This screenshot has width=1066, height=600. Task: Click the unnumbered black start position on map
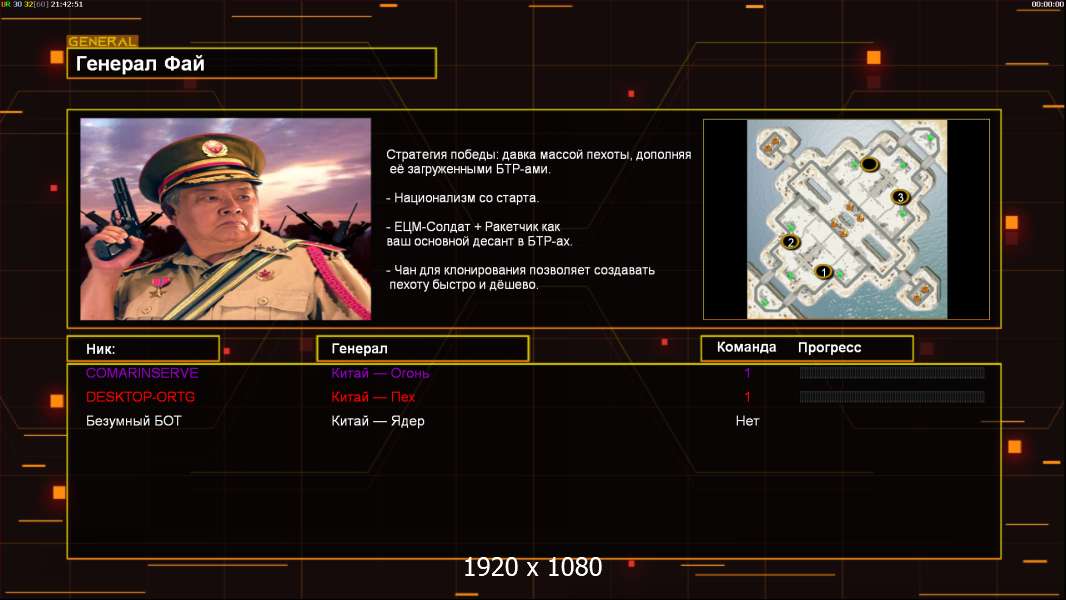click(870, 164)
